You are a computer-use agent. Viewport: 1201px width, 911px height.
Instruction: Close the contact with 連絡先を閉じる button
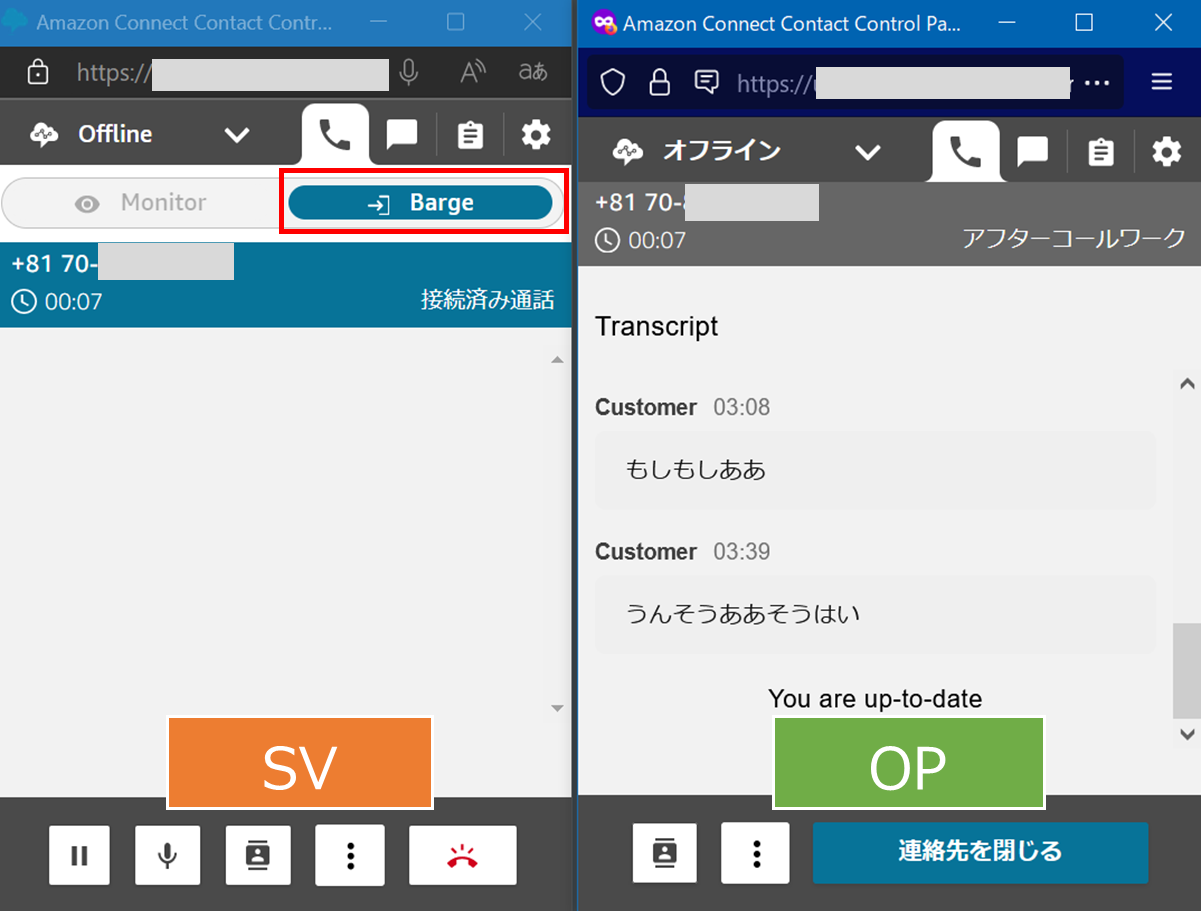pos(980,852)
